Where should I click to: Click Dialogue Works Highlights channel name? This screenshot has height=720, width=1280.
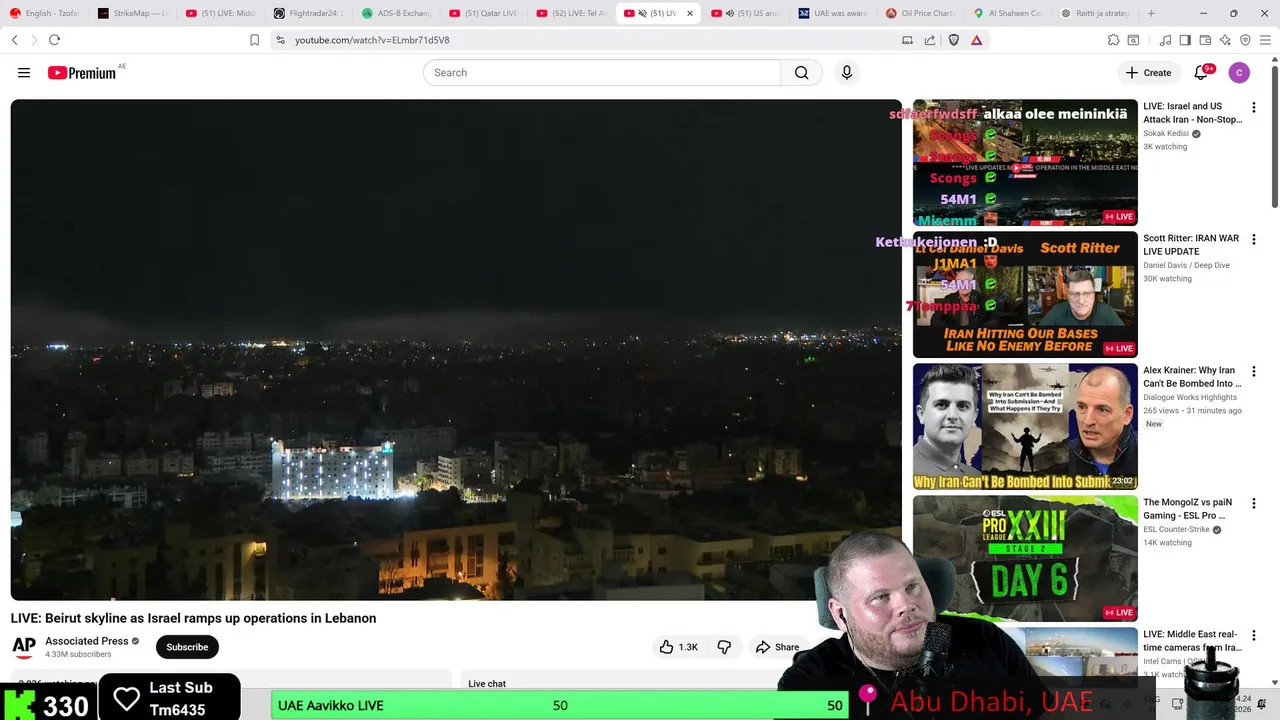click(x=1190, y=397)
